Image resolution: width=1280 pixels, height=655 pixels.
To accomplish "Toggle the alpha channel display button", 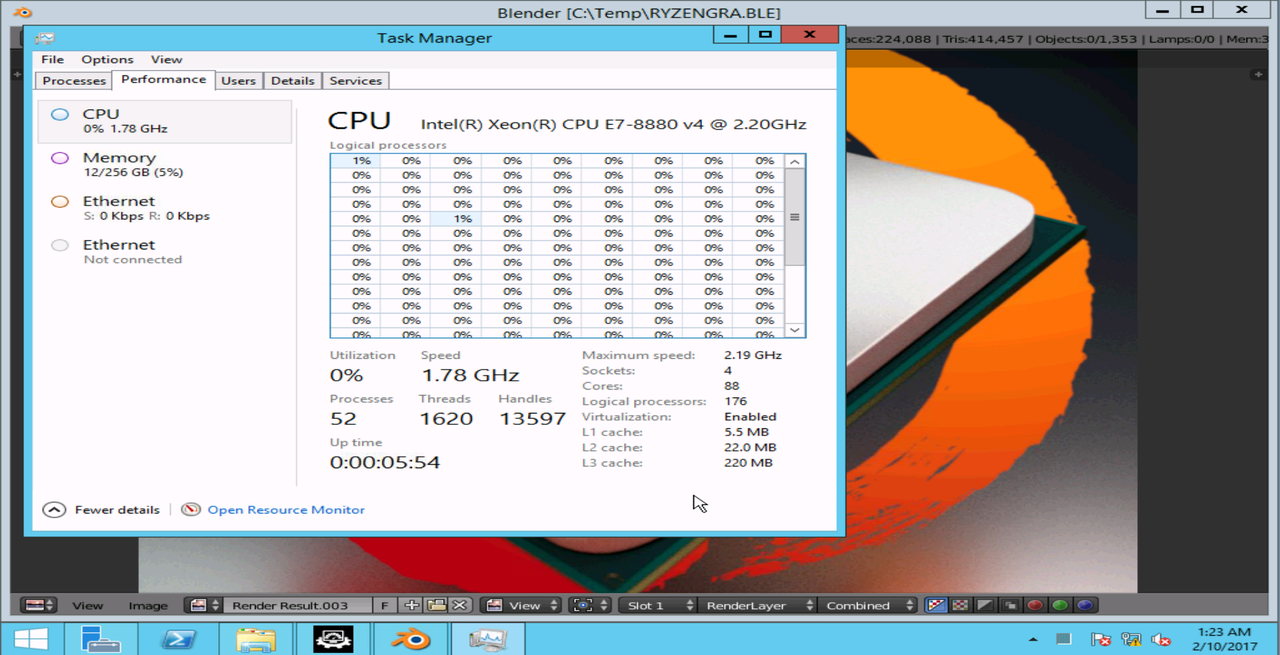I will 985,605.
